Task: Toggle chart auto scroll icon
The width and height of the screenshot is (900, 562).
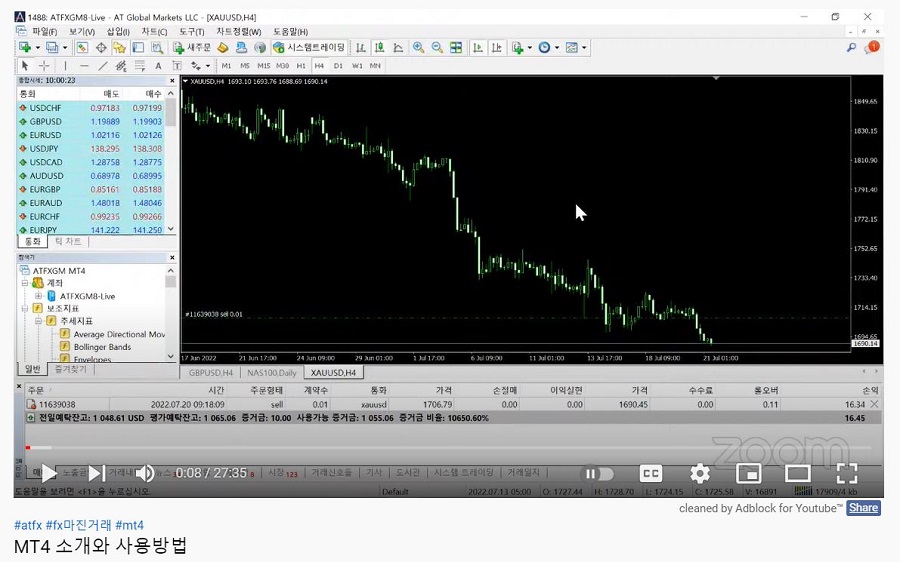Action: coord(478,48)
